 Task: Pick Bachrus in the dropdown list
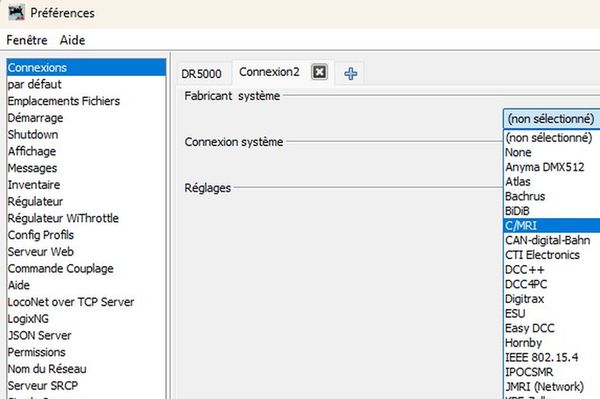pos(551,196)
